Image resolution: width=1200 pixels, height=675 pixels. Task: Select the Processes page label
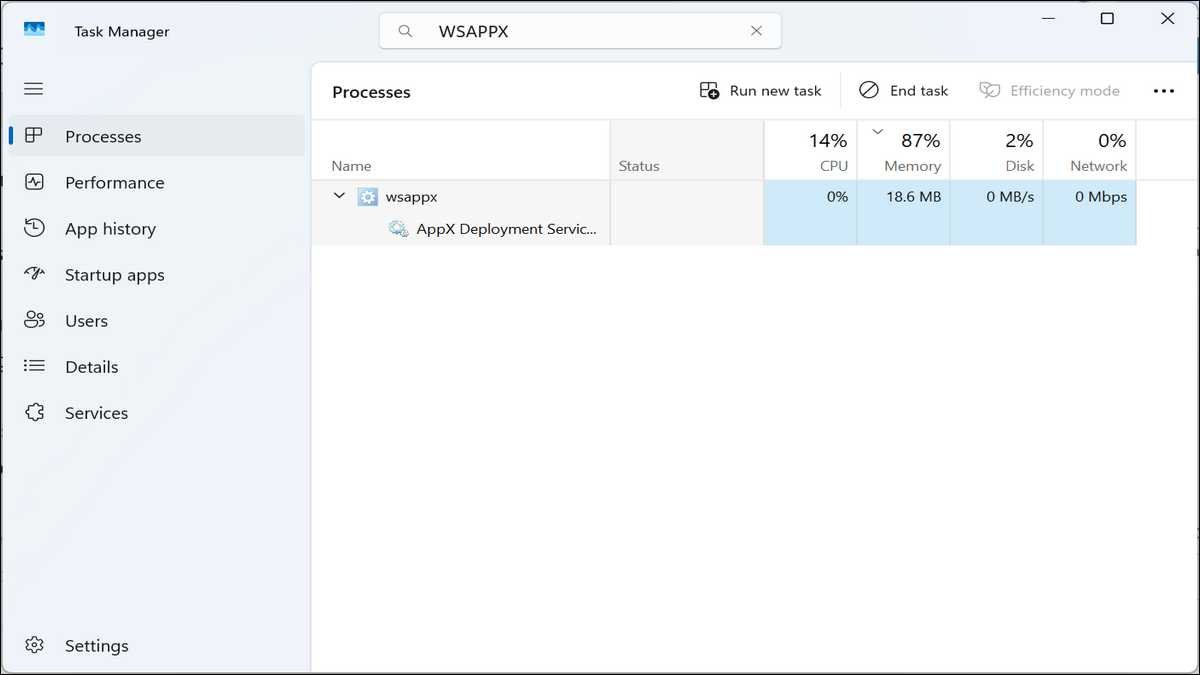(103, 137)
